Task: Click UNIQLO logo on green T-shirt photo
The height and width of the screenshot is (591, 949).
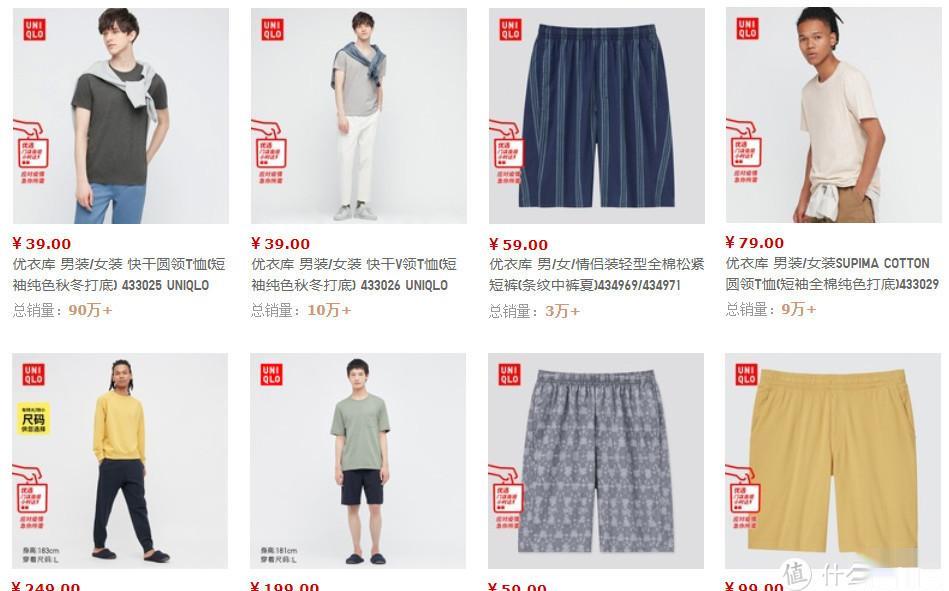Action: tap(271, 374)
